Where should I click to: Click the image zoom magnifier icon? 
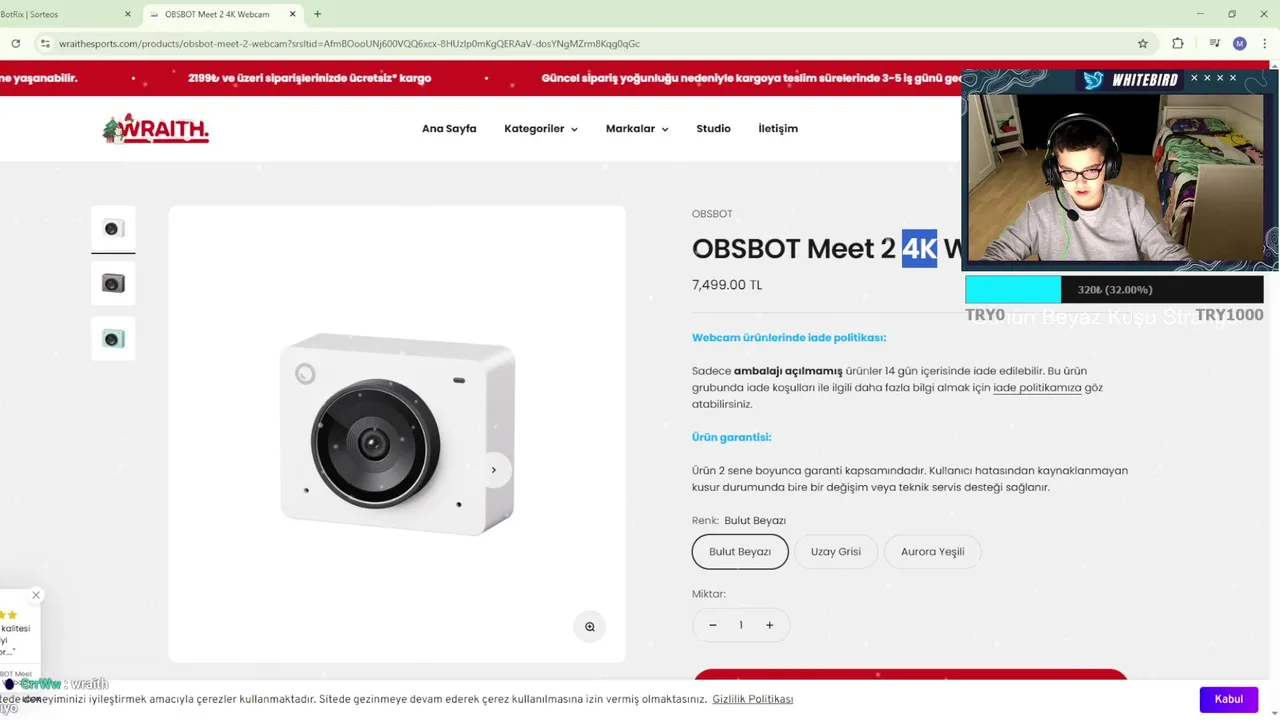[590, 626]
